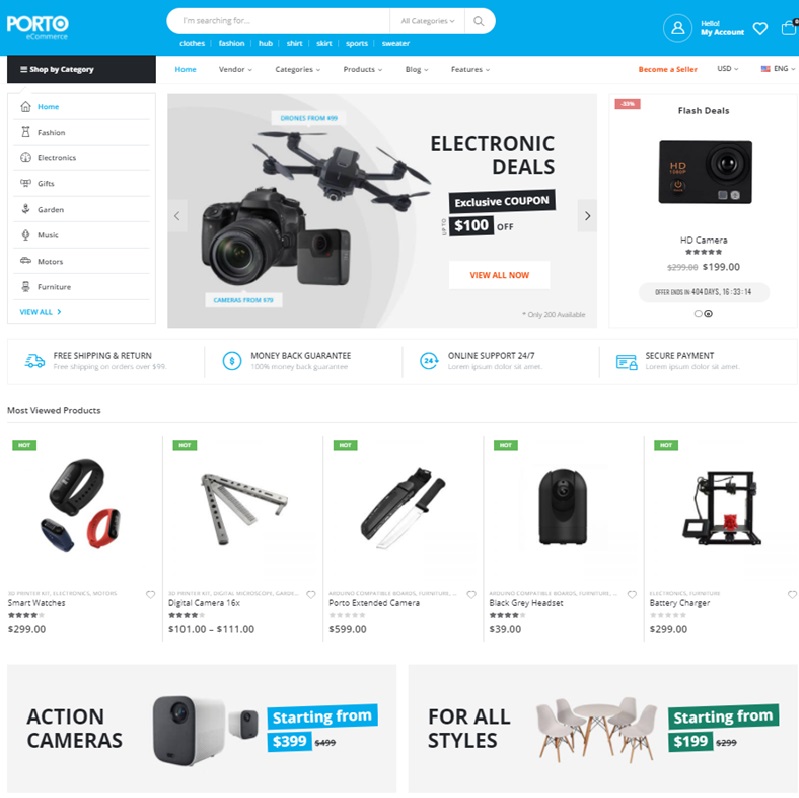Open the wishlist heart in header

(x=760, y=28)
